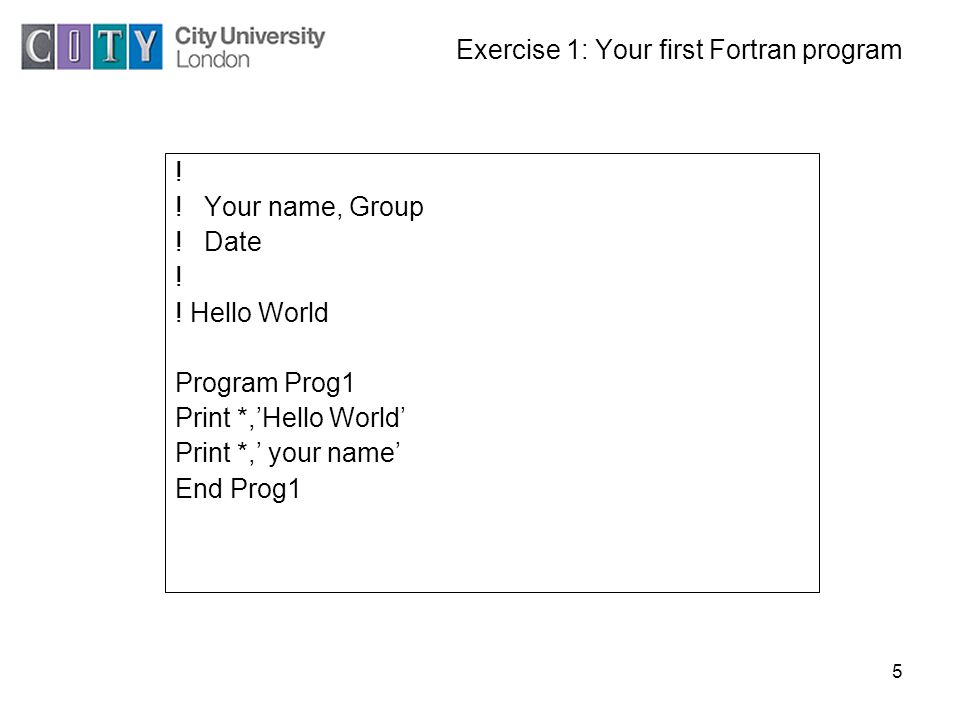Click the first exclamation mark comment line
The width and height of the screenshot is (960, 720).
tap(178, 171)
